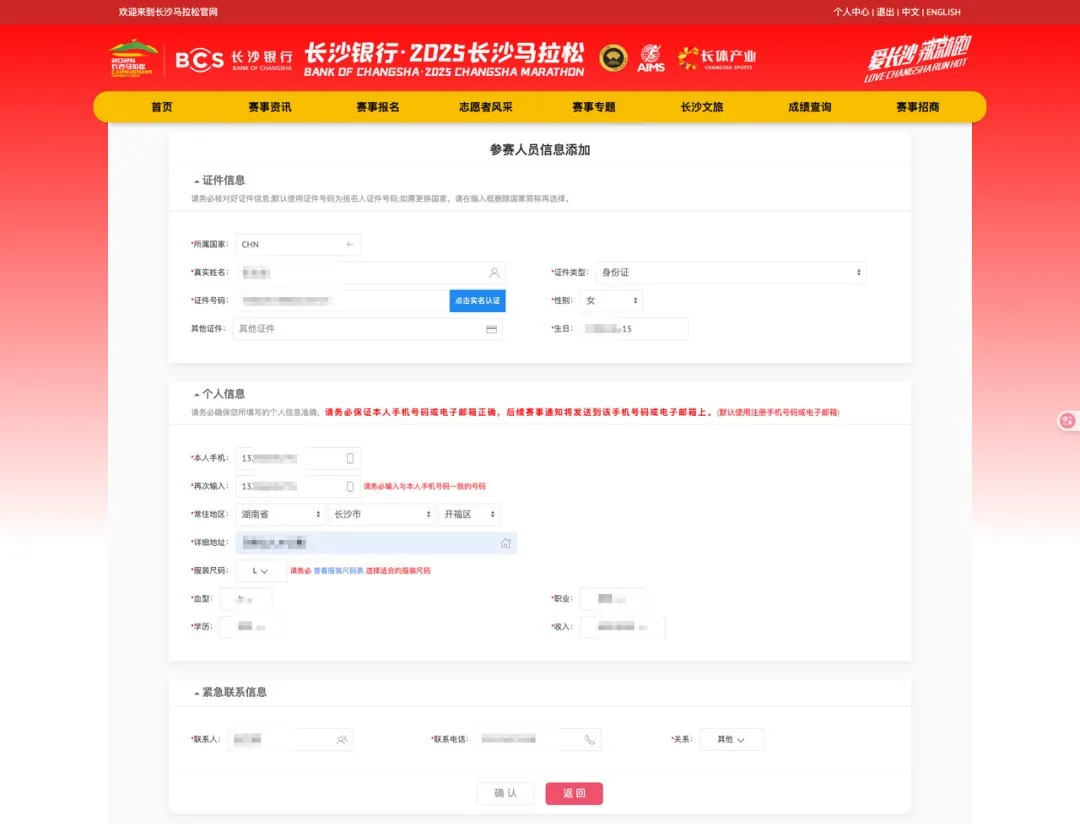The image size is (1080, 824).
Task: Click the 欢迎来到长沙马拉松官网 welcome text
Action: pyautogui.click(x=168, y=12)
